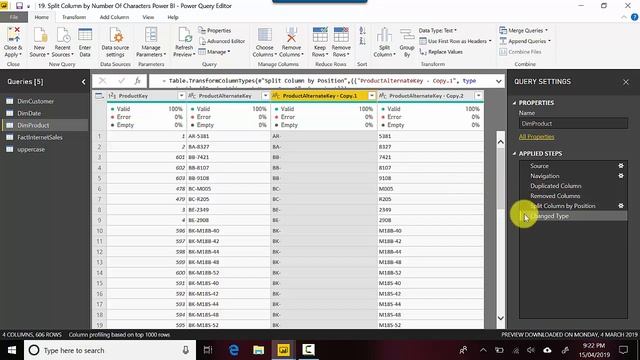
Task: Switch to the Home tab
Action: 42,17
